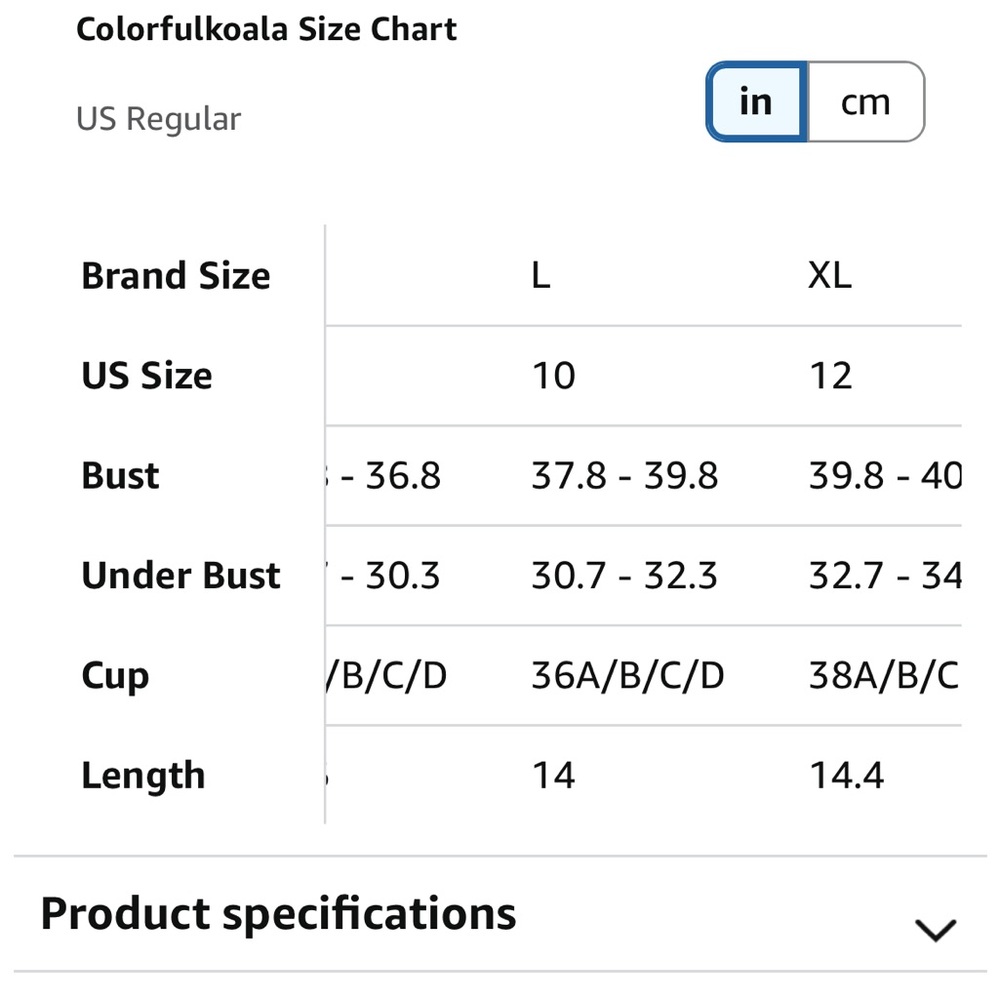1000x1000 pixels.
Task: Click the Colorfulkoala Size Chart heading
Action: point(266,29)
